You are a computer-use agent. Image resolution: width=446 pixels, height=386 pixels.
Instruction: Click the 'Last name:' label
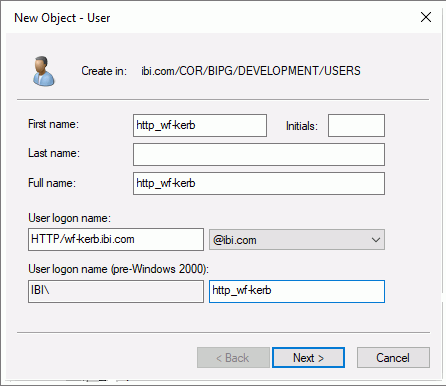point(54,153)
